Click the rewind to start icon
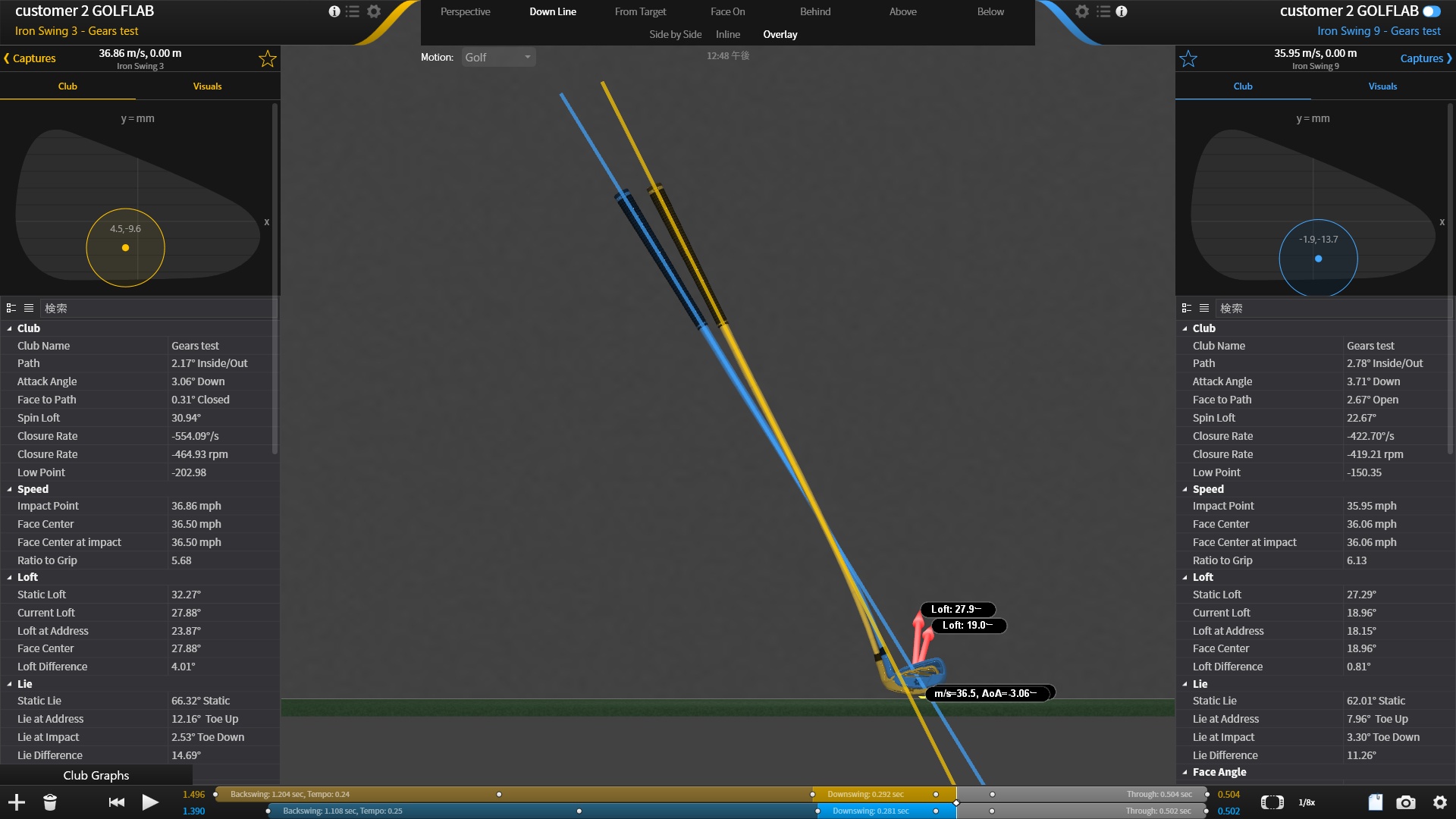Screen dimensions: 1456x819 coord(117,802)
